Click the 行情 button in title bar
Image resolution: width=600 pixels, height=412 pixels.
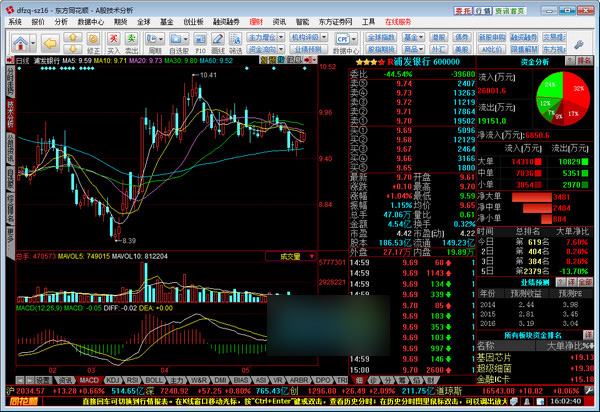click(x=483, y=11)
